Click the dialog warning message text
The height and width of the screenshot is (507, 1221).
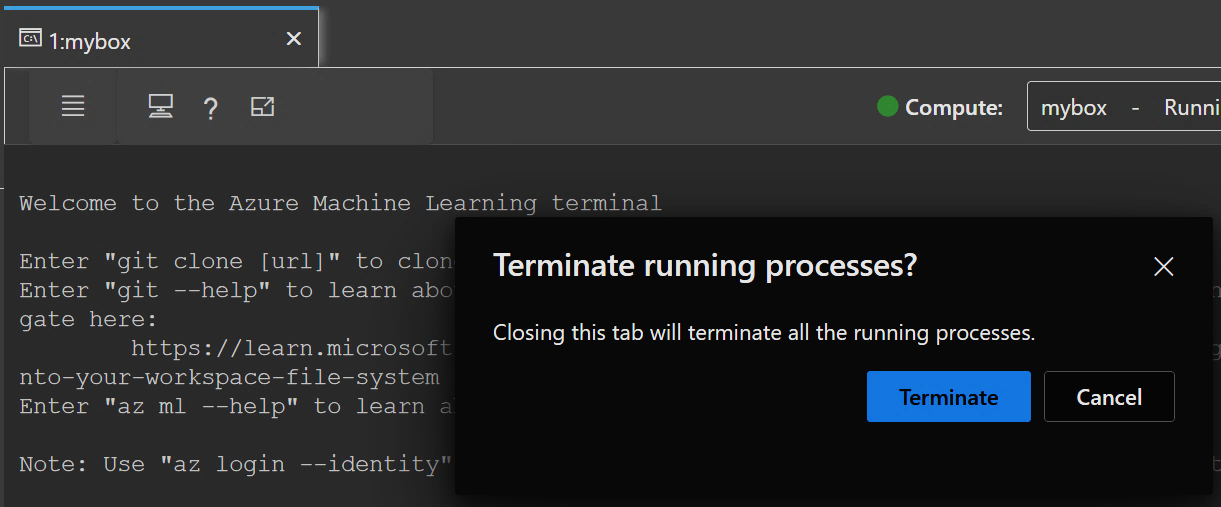(x=764, y=333)
